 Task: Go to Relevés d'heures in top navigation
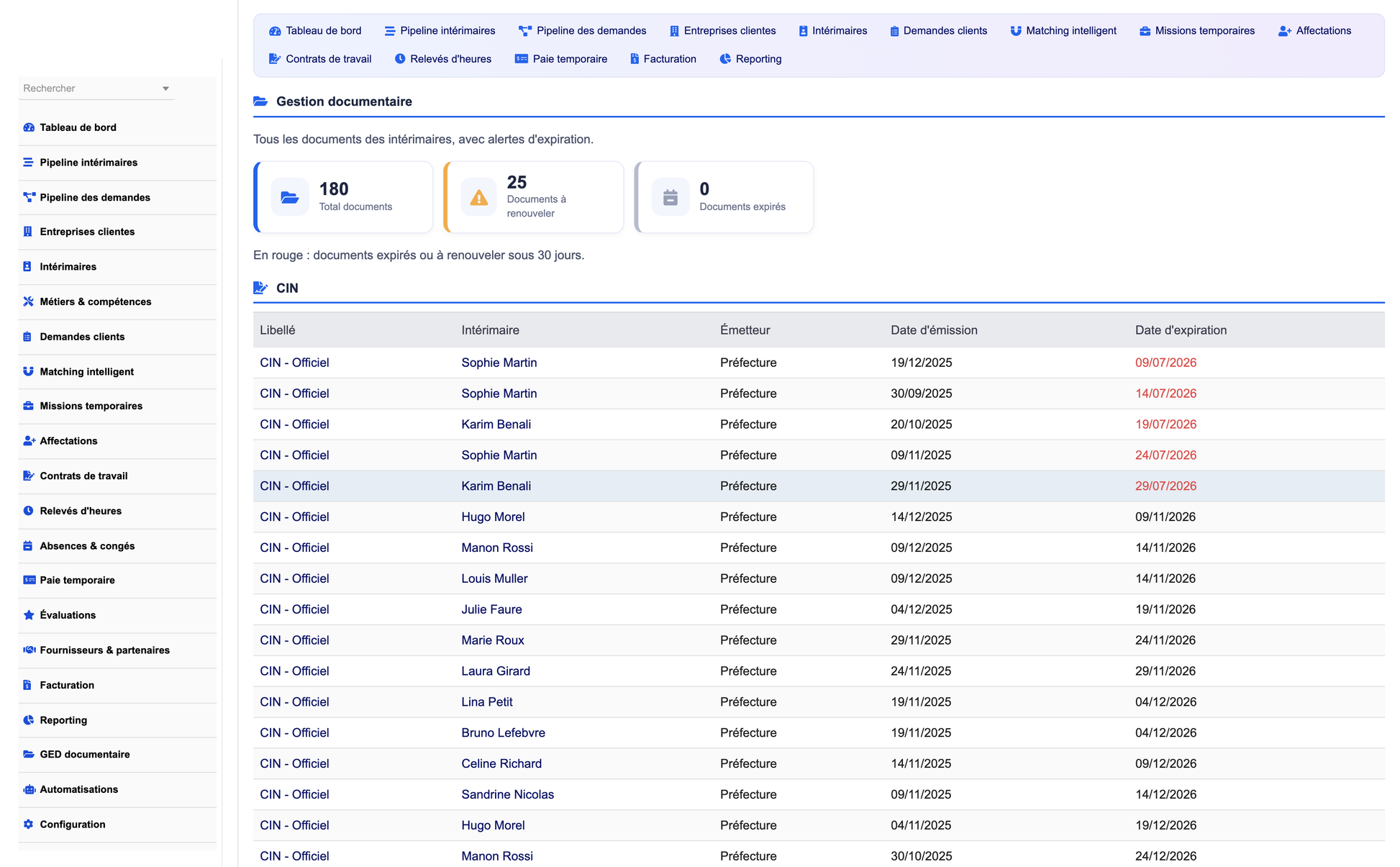pyautogui.click(x=443, y=59)
